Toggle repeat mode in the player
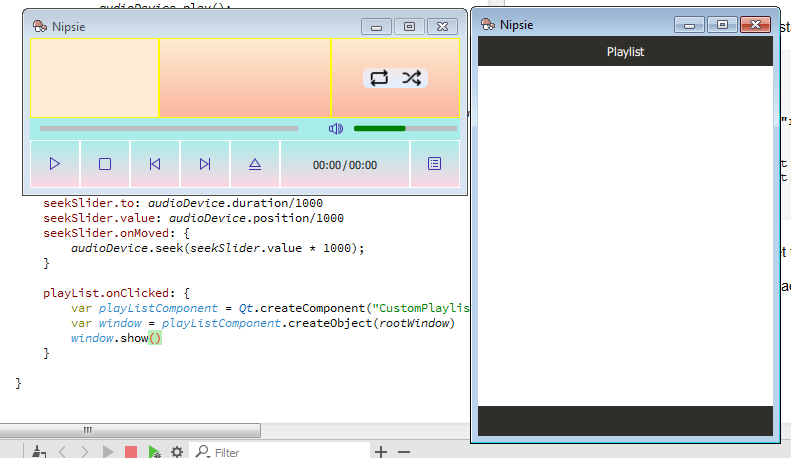Screen dimensions: 791x458 coord(379,78)
